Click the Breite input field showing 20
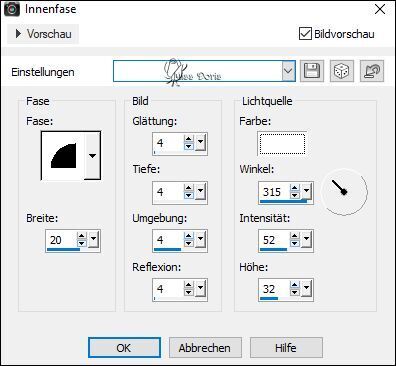The height and width of the screenshot is (366, 396). (62, 240)
